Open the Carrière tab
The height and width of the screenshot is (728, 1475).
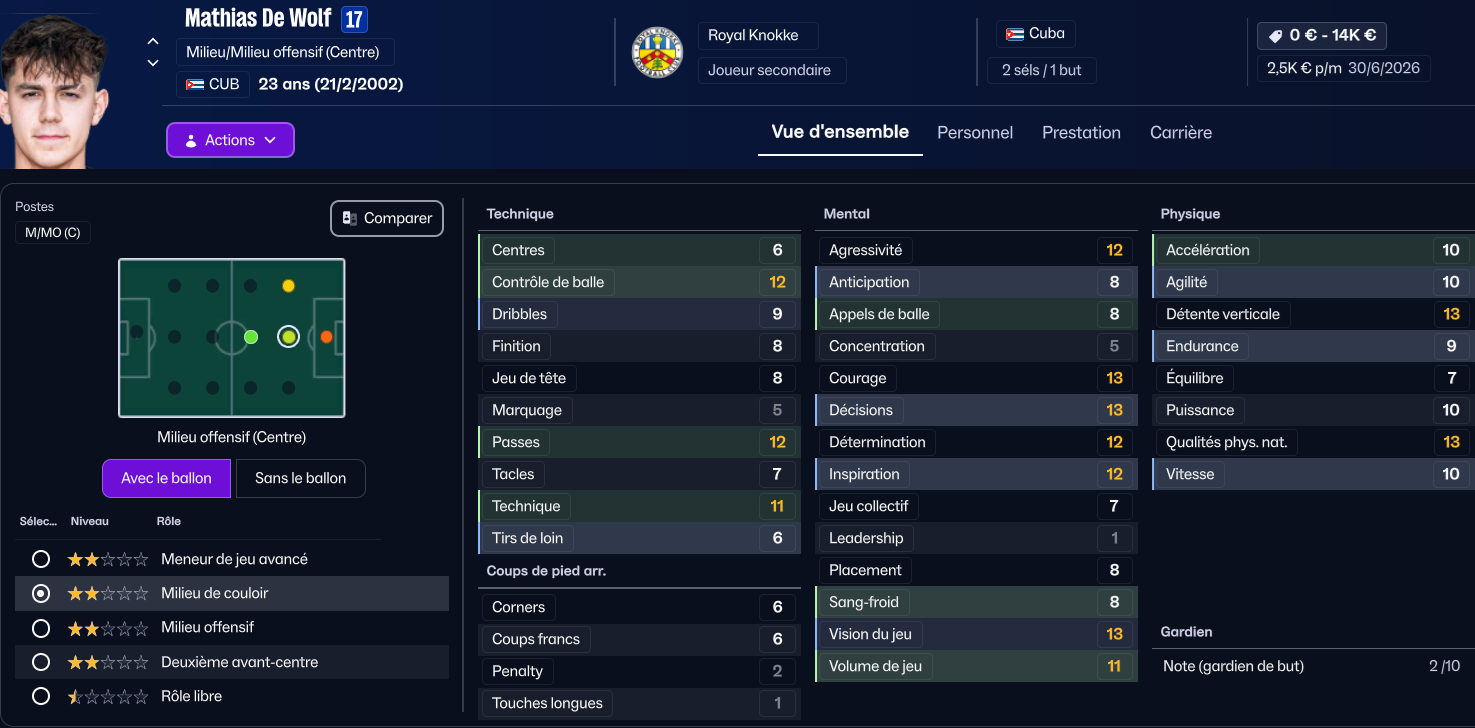click(x=1181, y=132)
